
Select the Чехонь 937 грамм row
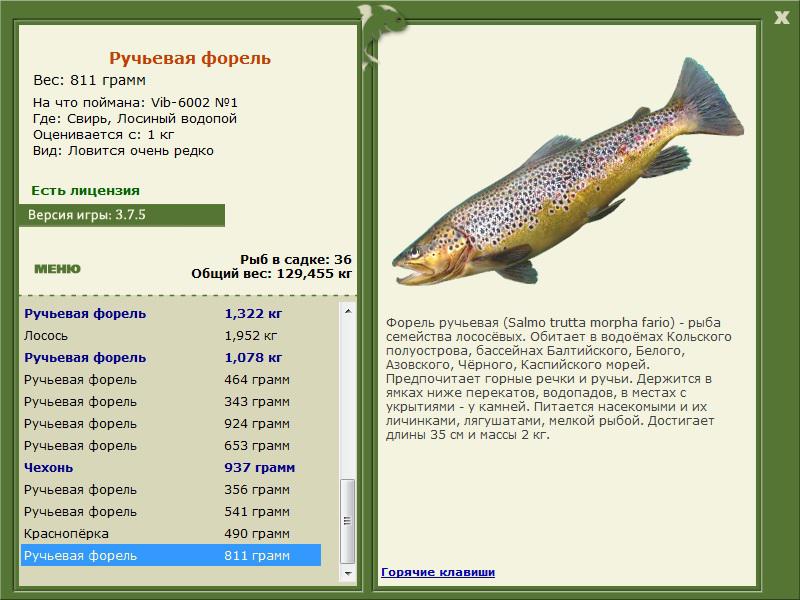171,467
